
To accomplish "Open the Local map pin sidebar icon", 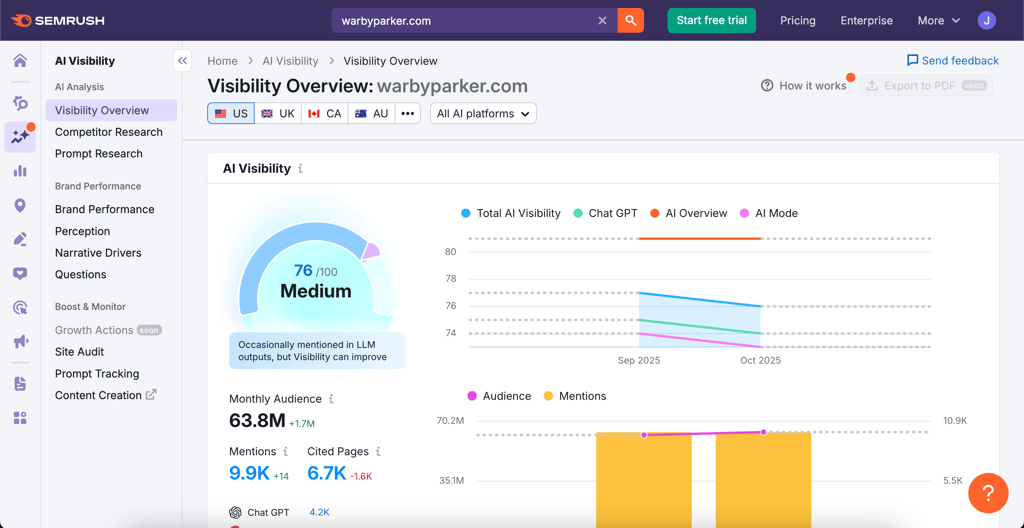I will click(20, 206).
